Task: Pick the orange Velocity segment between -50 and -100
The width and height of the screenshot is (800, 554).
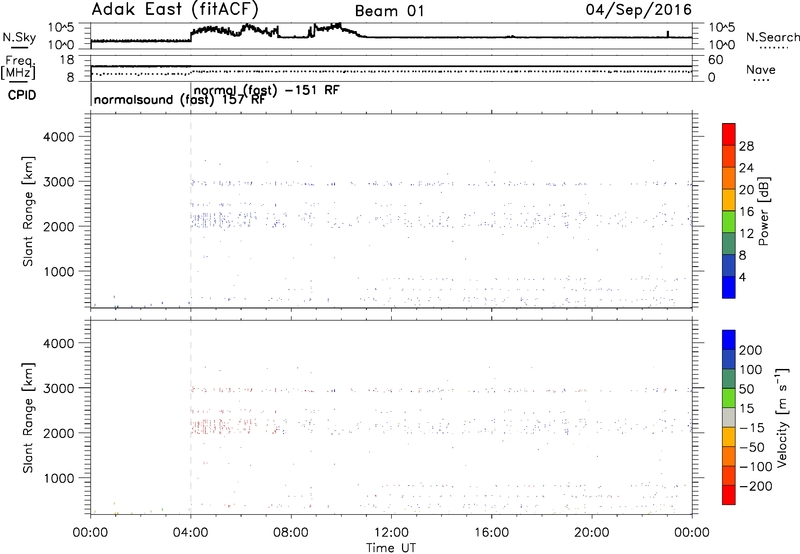Action: pos(729,457)
